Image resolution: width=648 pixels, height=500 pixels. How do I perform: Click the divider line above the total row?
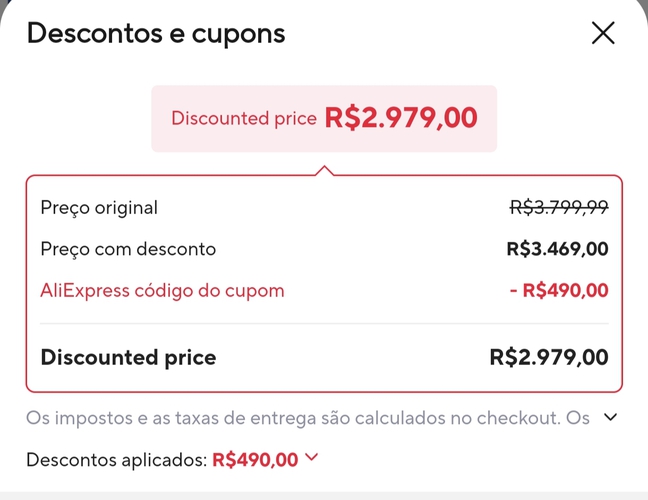pos(324,324)
